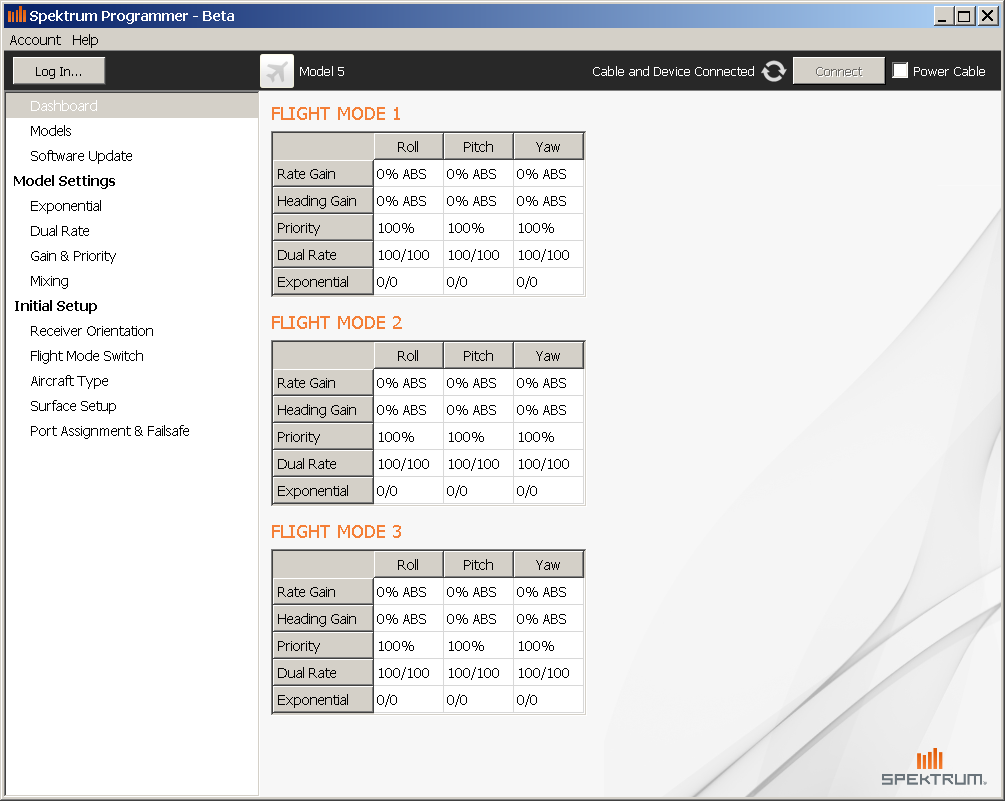Open the Account menu
The image size is (1005, 801).
tap(35, 40)
